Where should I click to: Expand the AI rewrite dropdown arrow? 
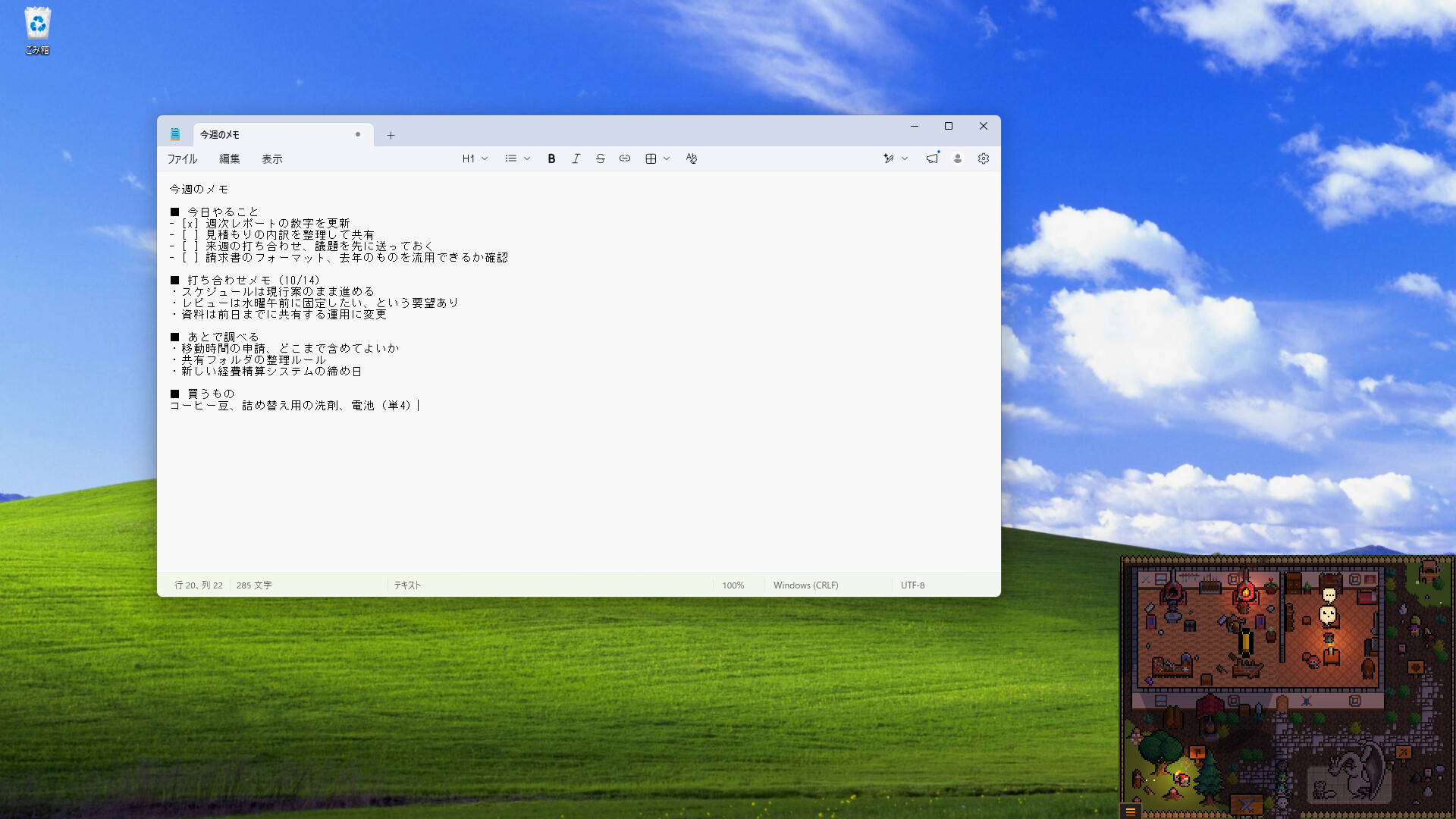click(x=905, y=158)
